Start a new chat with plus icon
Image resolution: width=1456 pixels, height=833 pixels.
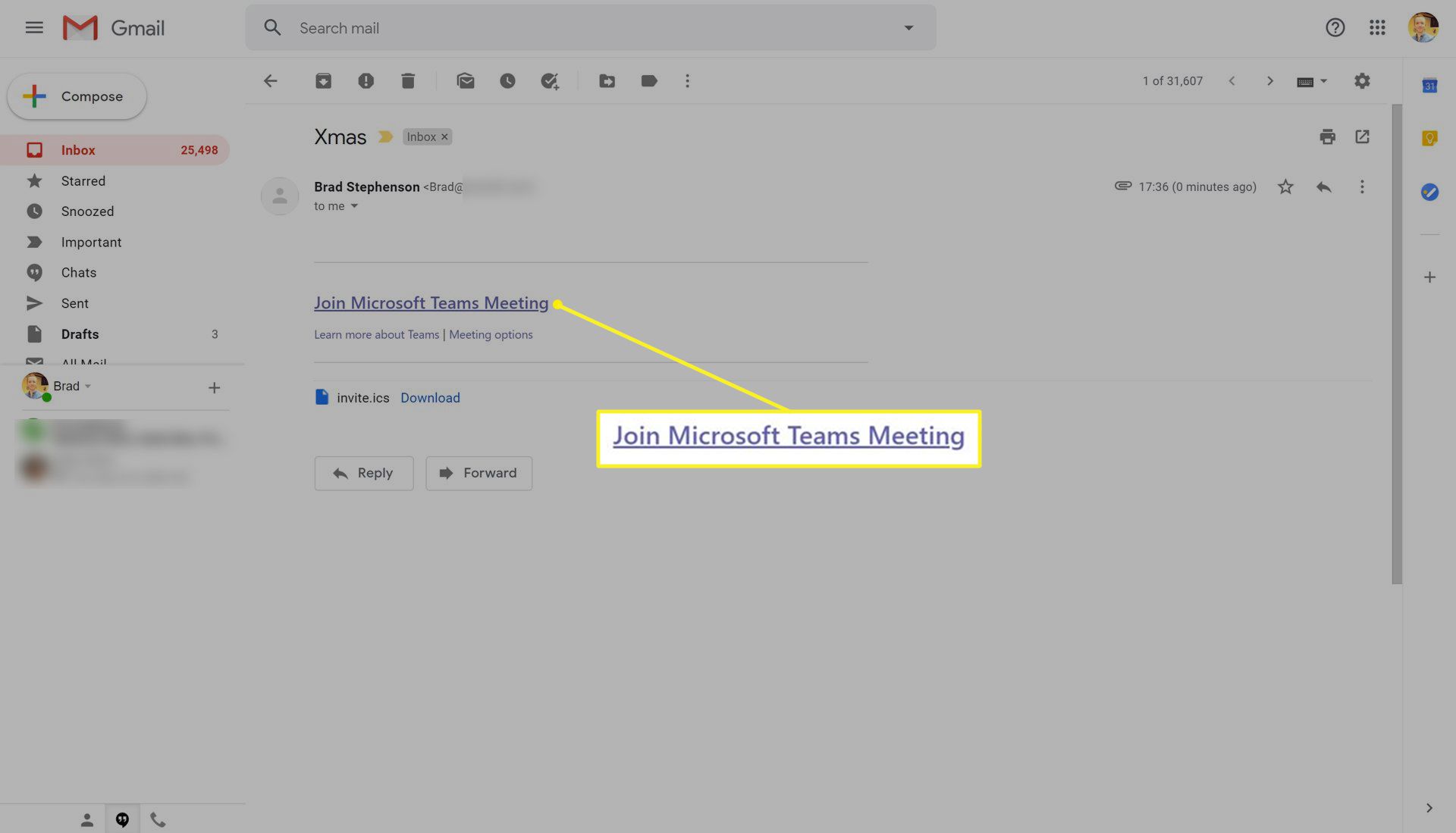(x=214, y=388)
